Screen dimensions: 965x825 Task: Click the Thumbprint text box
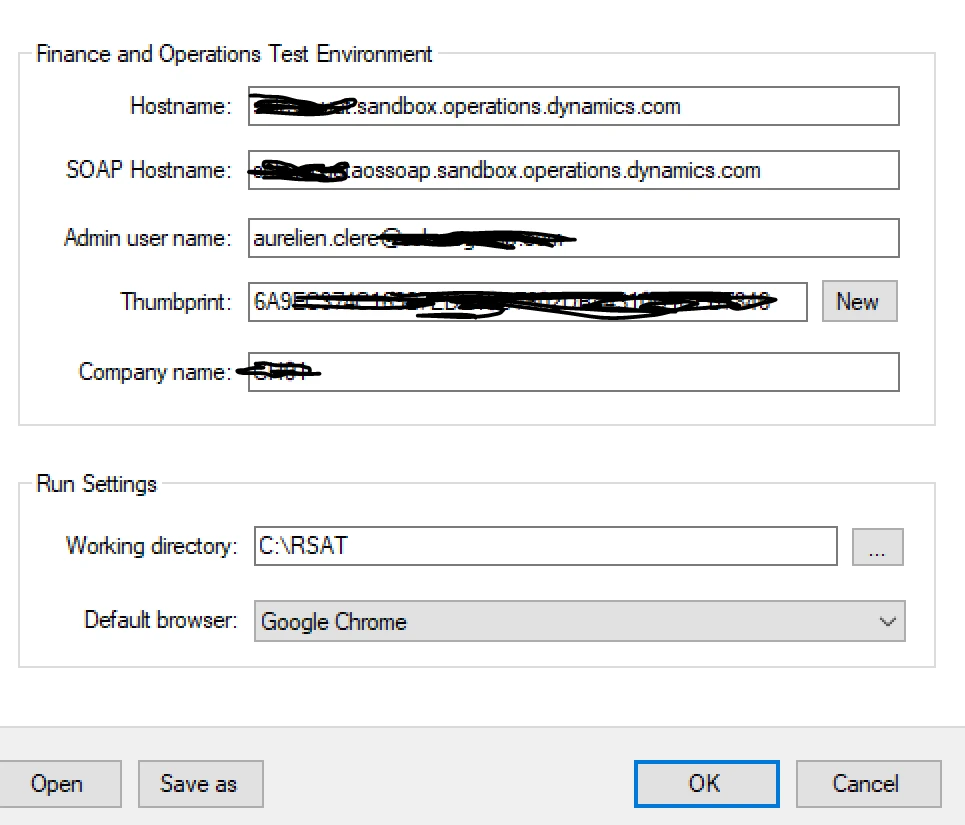tap(527, 302)
